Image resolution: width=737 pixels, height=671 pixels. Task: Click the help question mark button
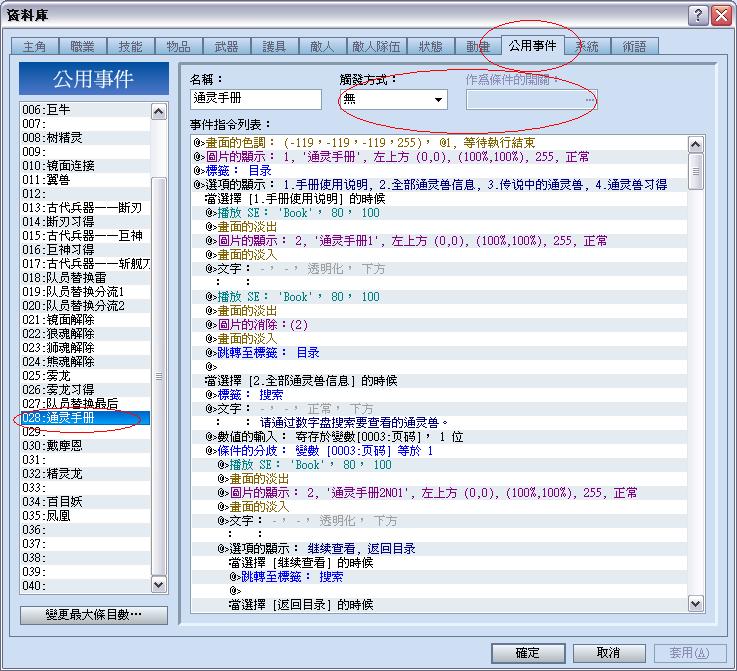pyautogui.click(x=698, y=16)
